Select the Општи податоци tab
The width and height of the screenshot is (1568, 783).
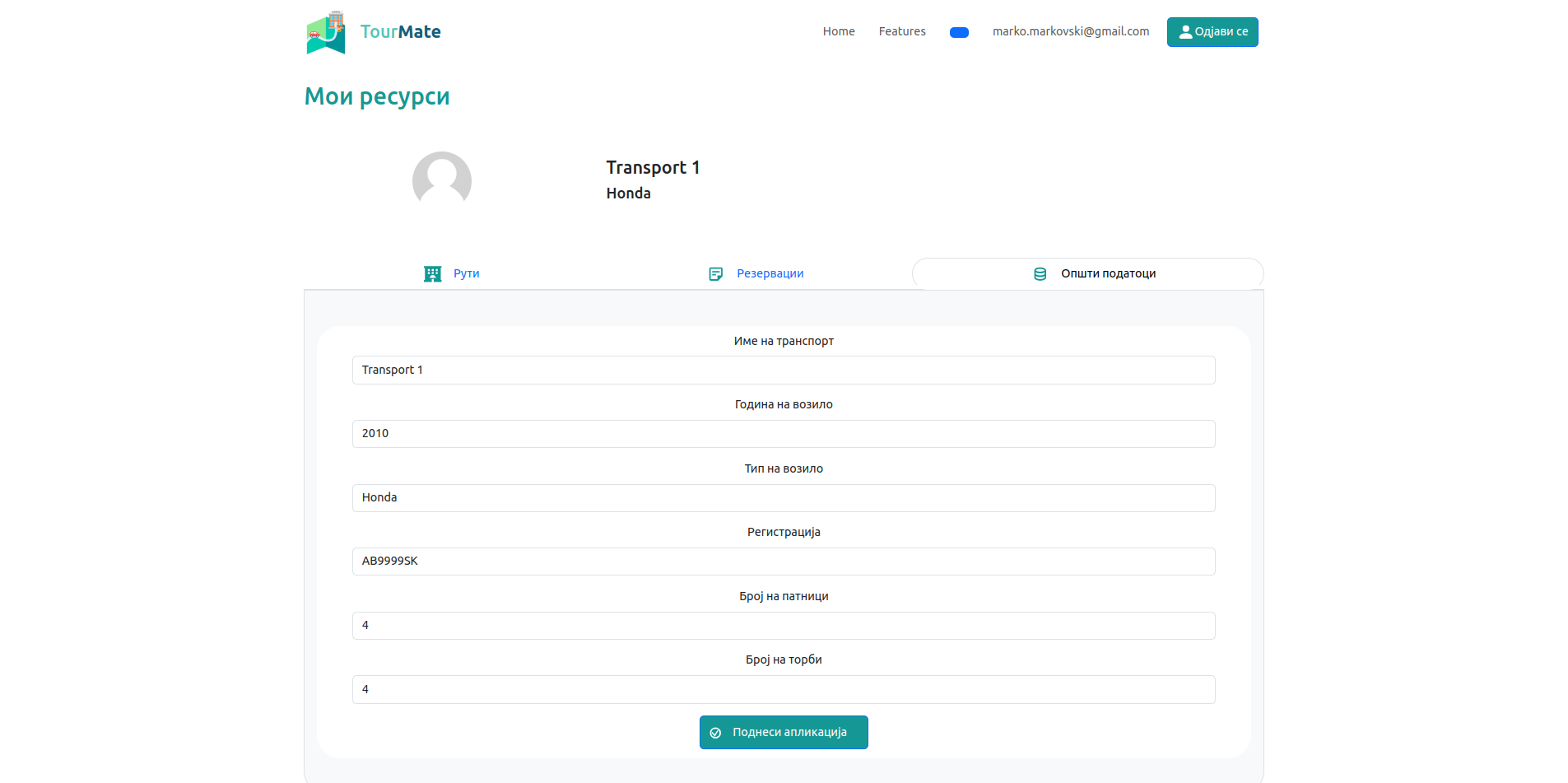click(x=1107, y=274)
